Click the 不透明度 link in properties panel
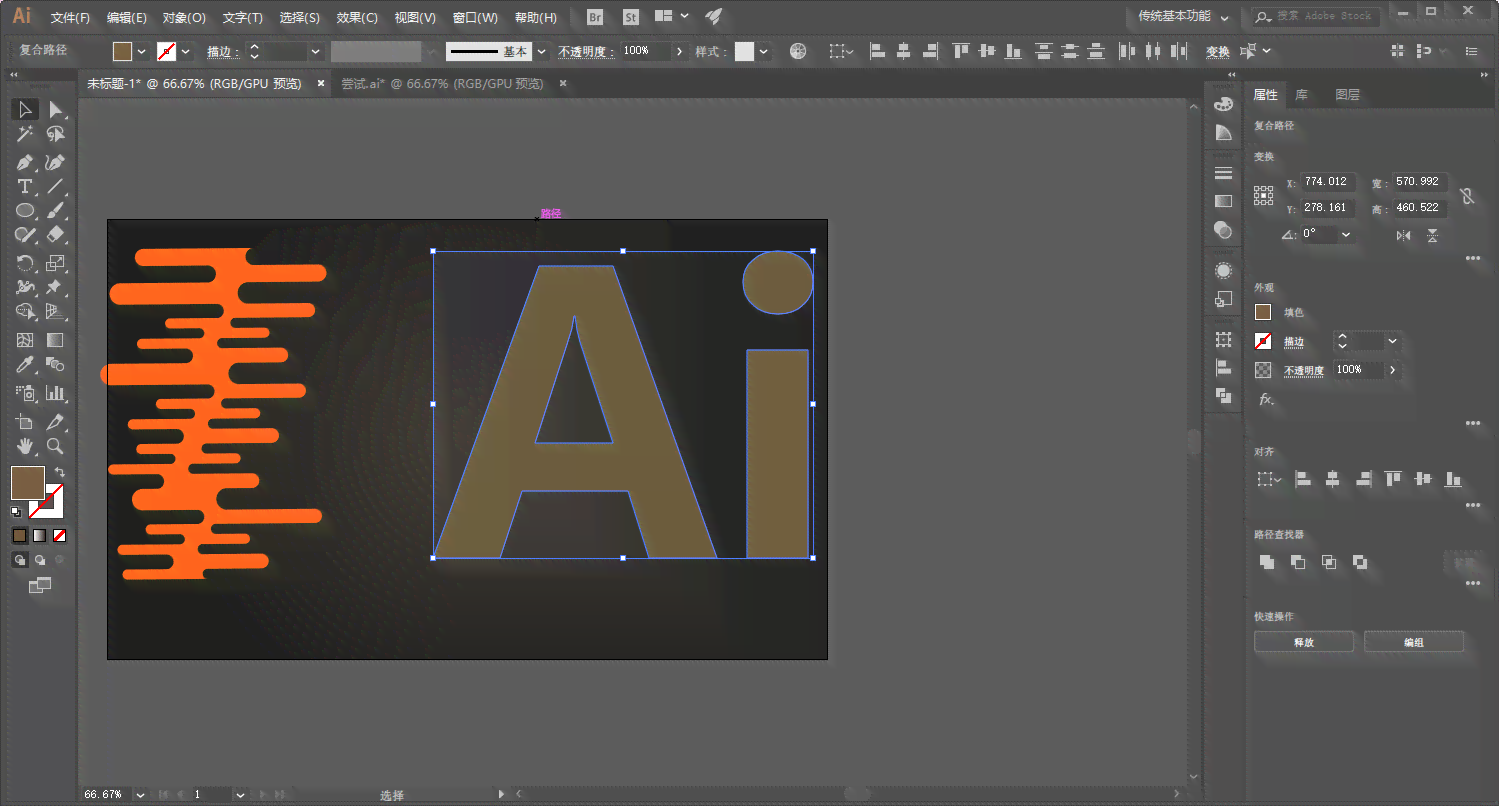Viewport: 1499px width, 806px height. click(1304, 371)
